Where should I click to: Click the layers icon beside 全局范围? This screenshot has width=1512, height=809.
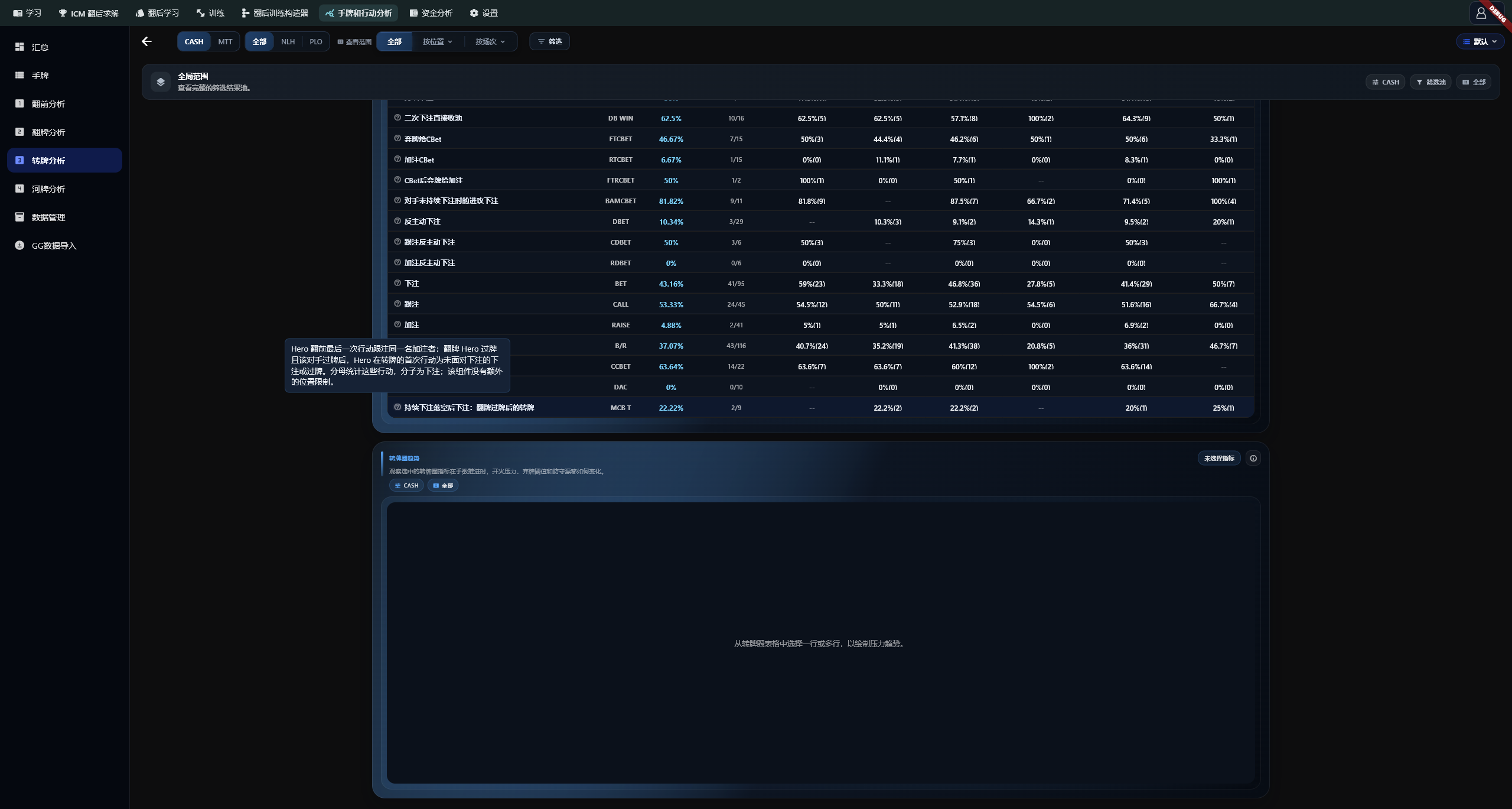(x=161, y=82)
